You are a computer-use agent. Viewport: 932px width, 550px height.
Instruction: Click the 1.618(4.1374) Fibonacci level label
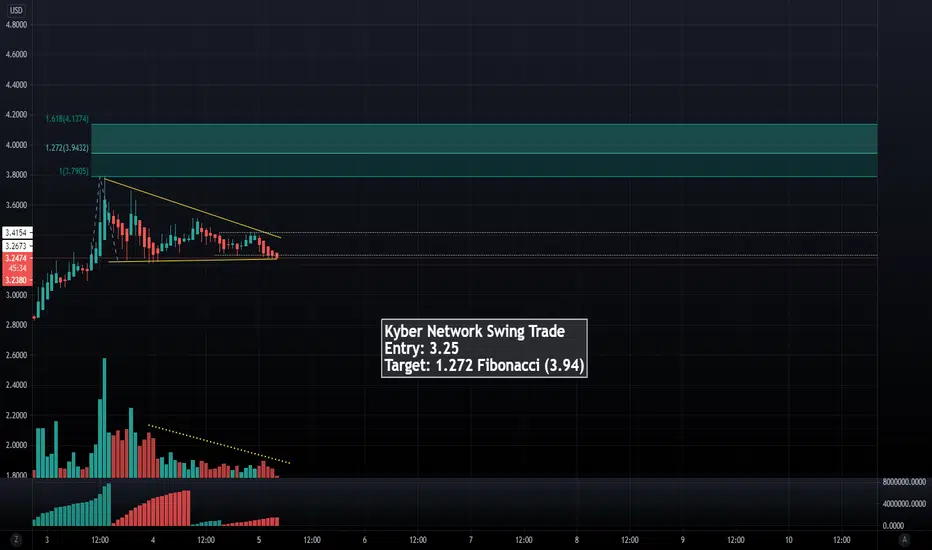pos(67,119)
